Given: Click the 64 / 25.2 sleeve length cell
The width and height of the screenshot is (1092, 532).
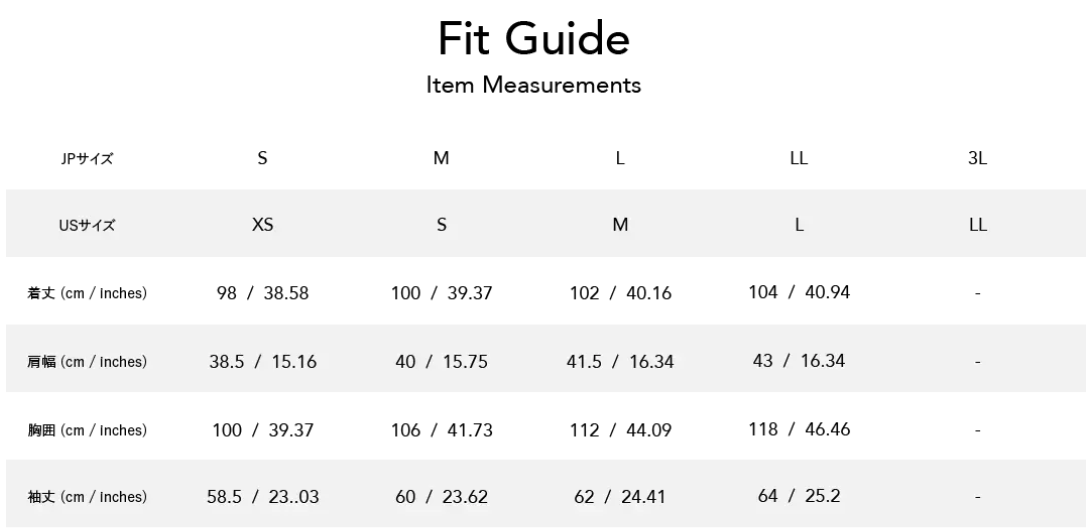Looking at the screenshot, I should click(x=799, y=495).
